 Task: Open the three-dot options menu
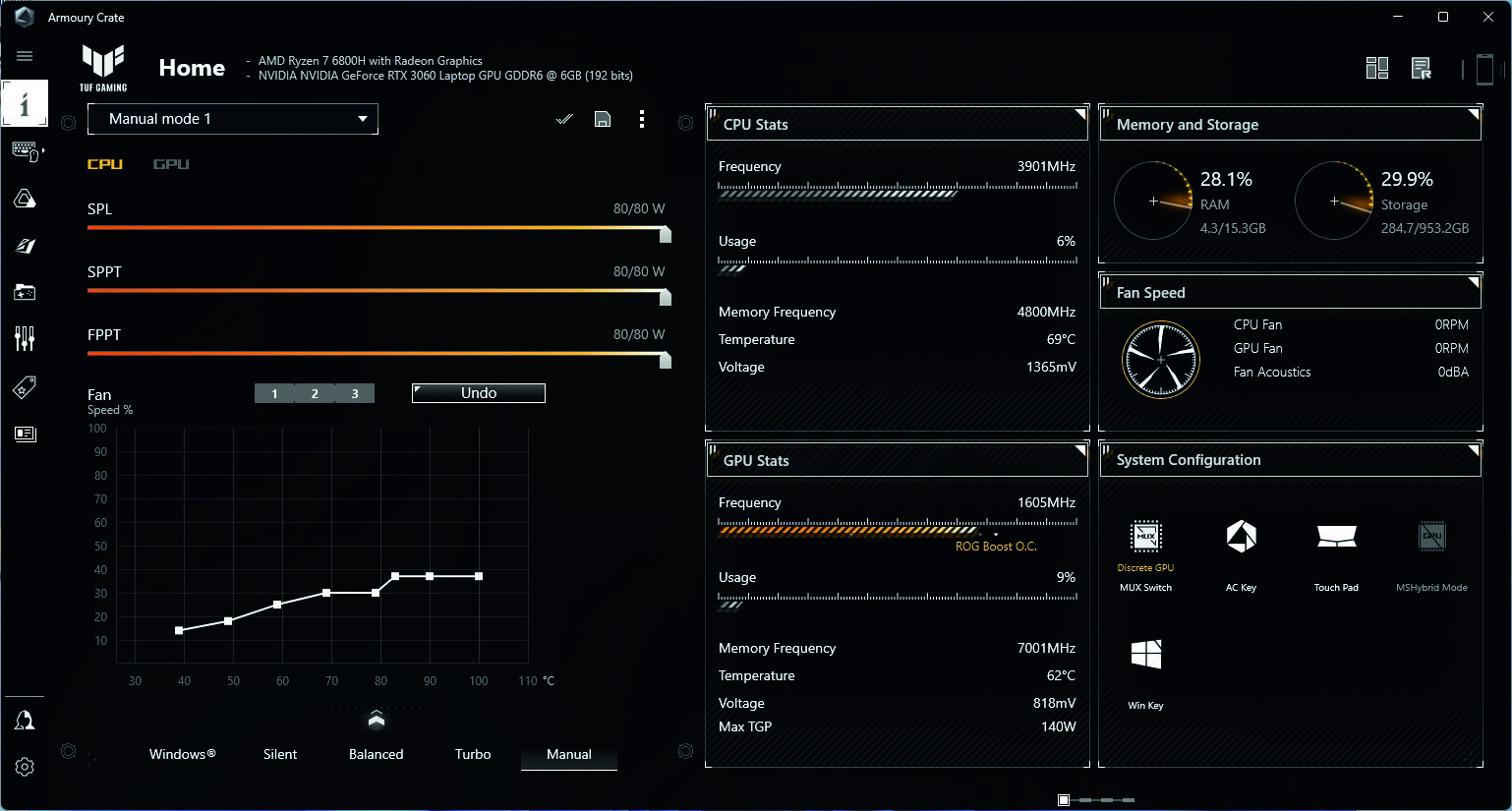(x=642, y=119)
